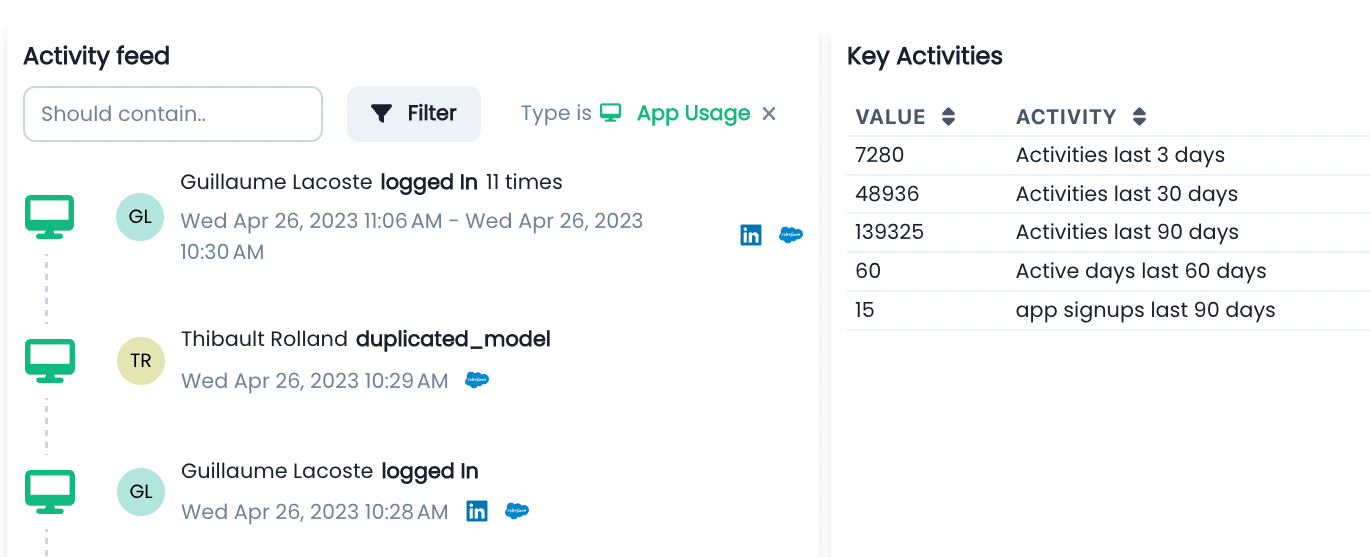Click the topmost green monitor event icon
The width and height of the screenshot is (1370, 557).
tap(49, 216)
